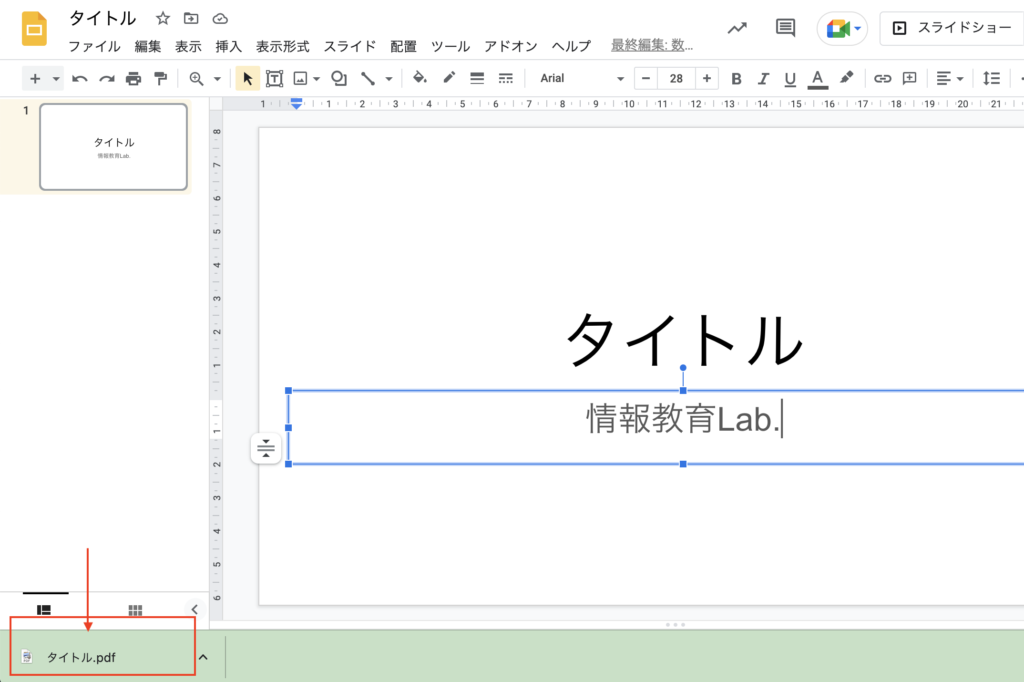Expand the line type dropdown arrow
Viewport: 1024px width, 682px height.
pyautogui.click(x=389, y=79)
